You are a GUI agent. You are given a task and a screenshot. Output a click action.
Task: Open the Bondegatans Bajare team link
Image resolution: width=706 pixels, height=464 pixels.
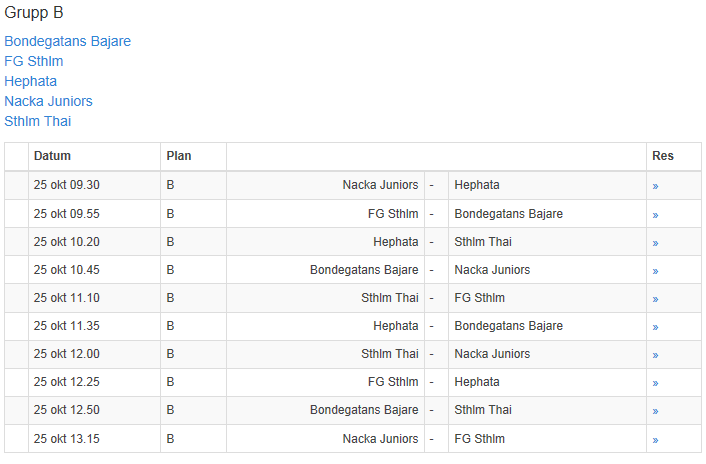[x=67, y=41]
